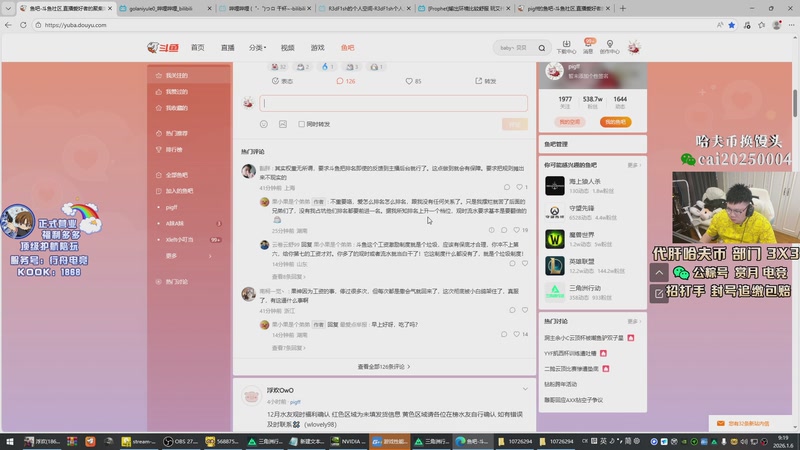Click the comment submit button
The height and width of the screenshot is (450, 800).
pos(514,124)
